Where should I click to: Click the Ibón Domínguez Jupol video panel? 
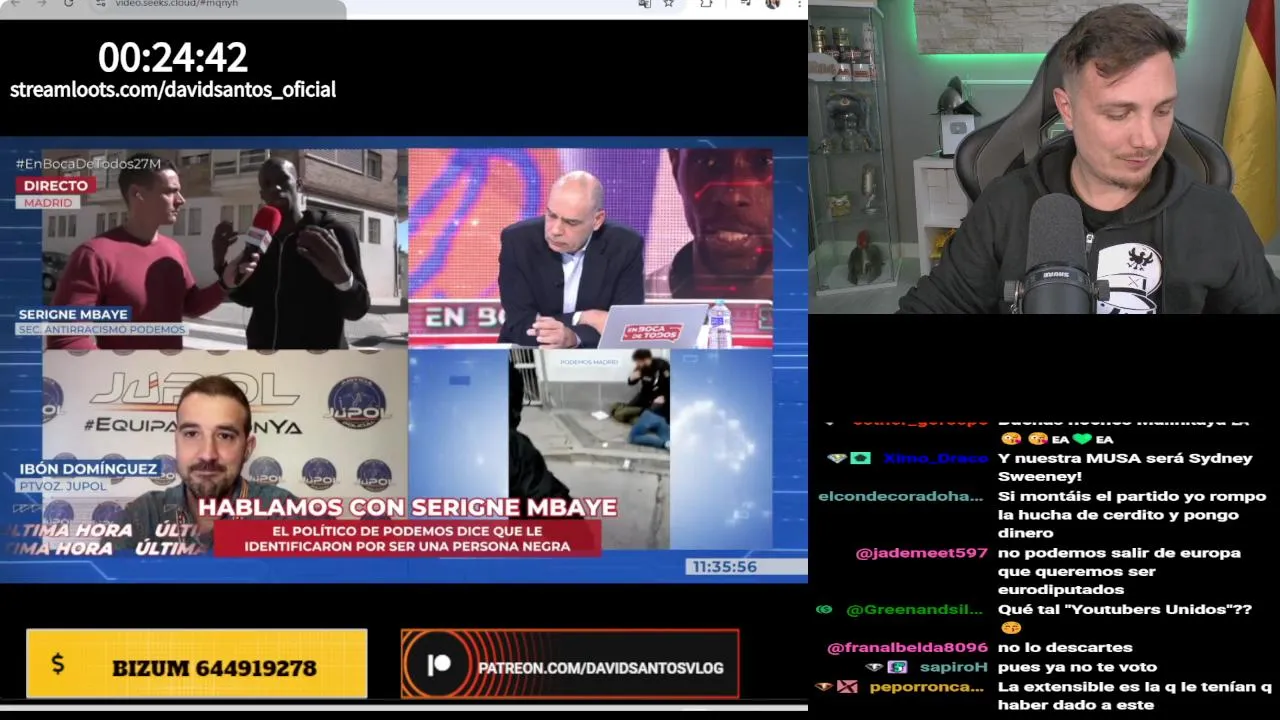coord(225,448)
